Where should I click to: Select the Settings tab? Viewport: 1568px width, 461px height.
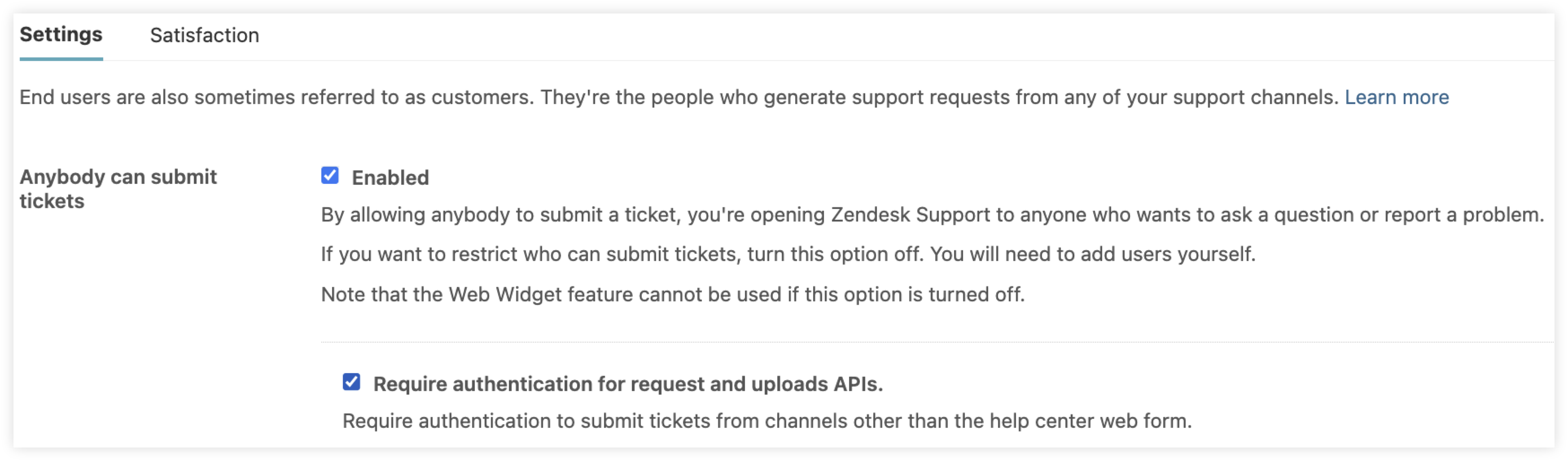[61, 35]
